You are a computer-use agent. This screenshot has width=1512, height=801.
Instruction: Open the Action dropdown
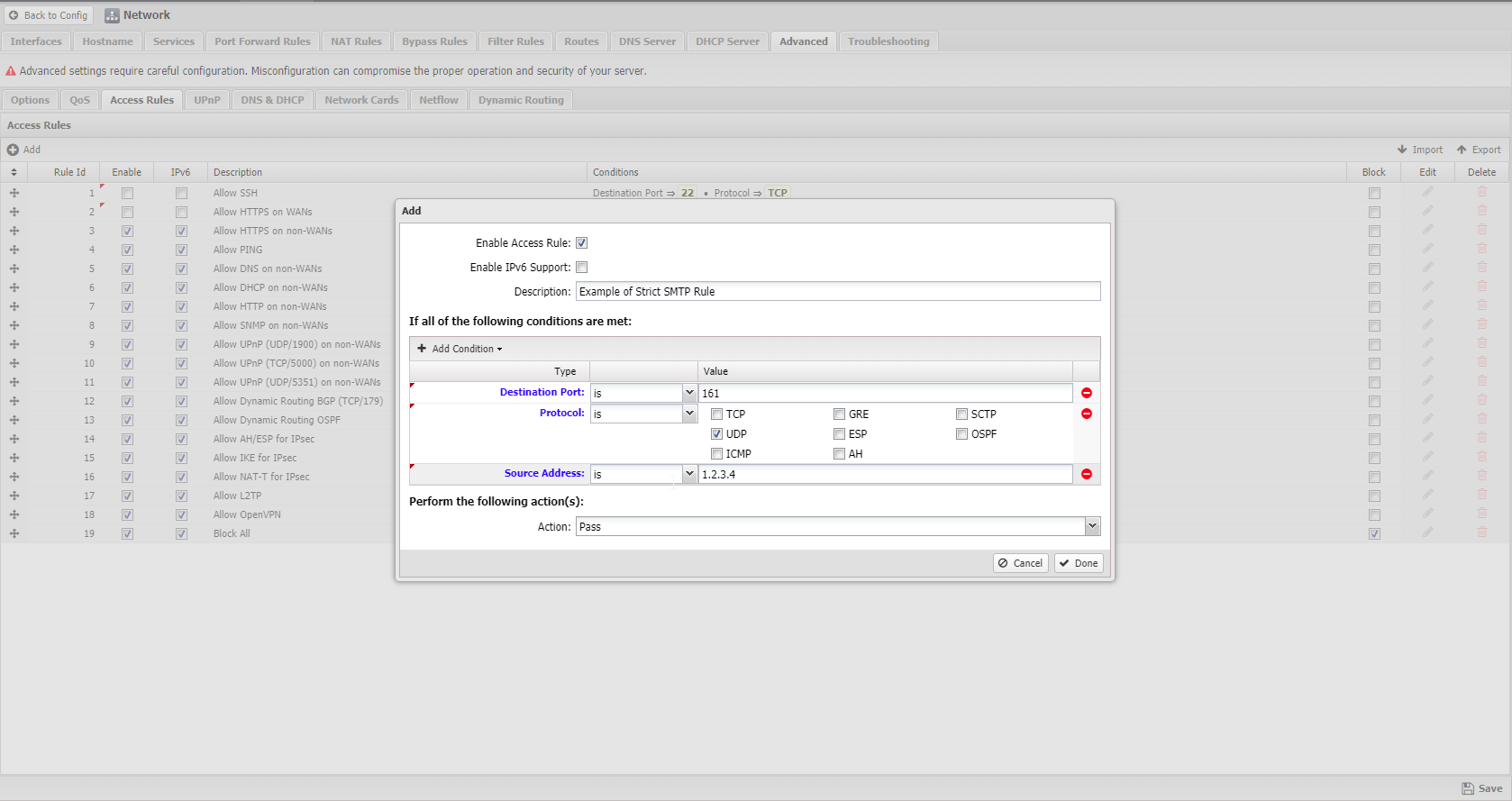point(1092,526)
